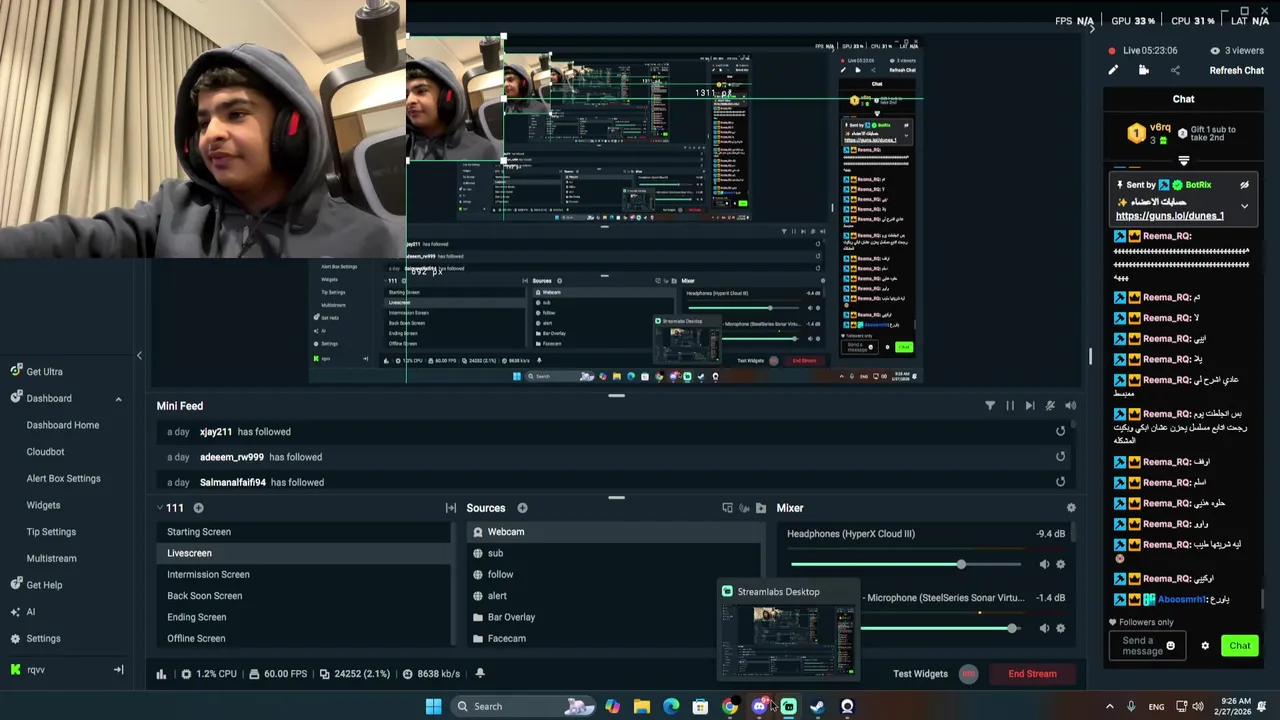
Task: Click the green Chat send button
Action: coord(1239,646)
